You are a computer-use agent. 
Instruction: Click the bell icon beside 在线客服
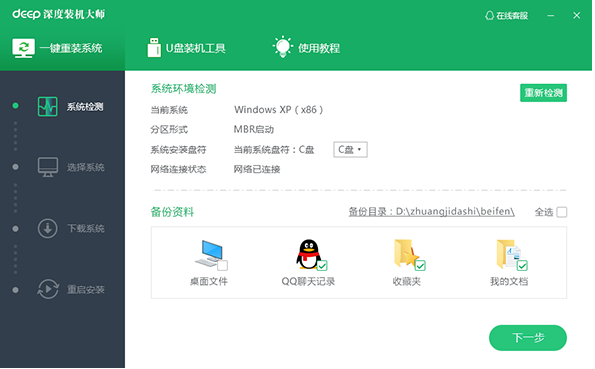pos(490,16)
